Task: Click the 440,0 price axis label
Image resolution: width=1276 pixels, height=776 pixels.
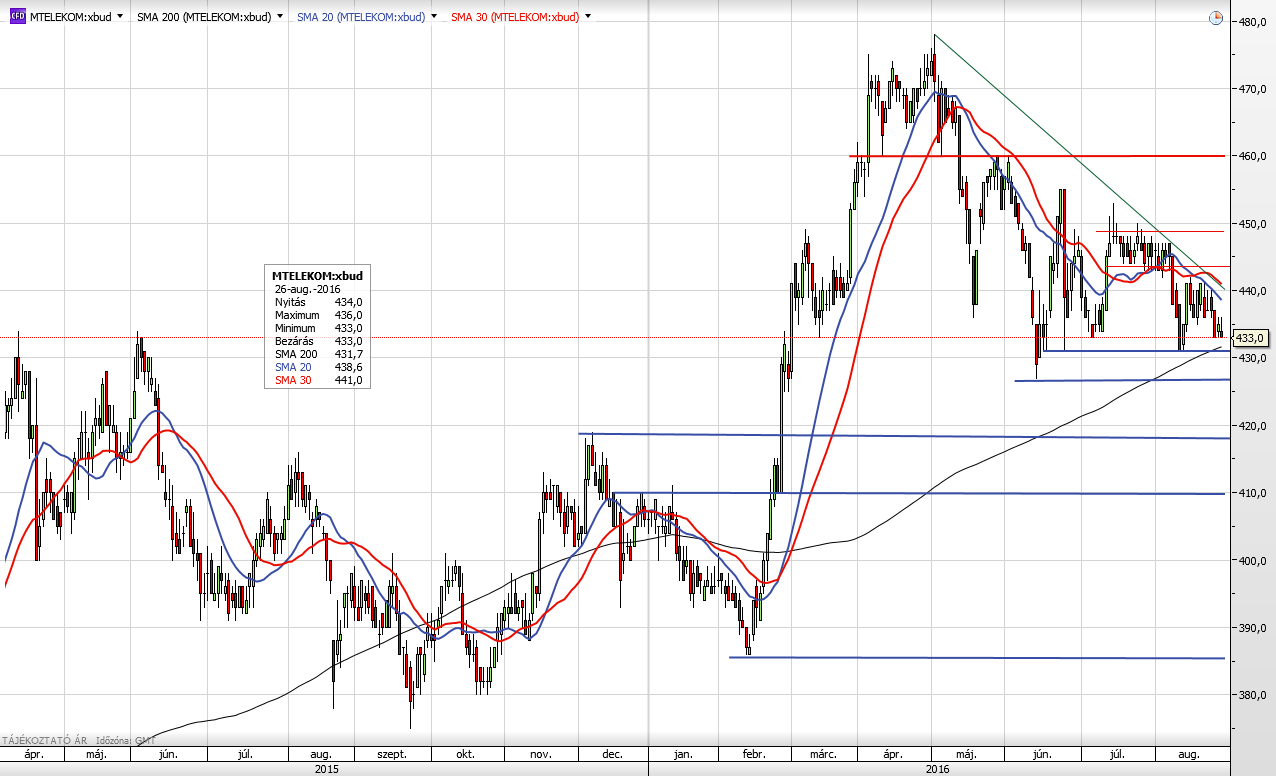Action: pyautogui.click(x=1253, y=291)
